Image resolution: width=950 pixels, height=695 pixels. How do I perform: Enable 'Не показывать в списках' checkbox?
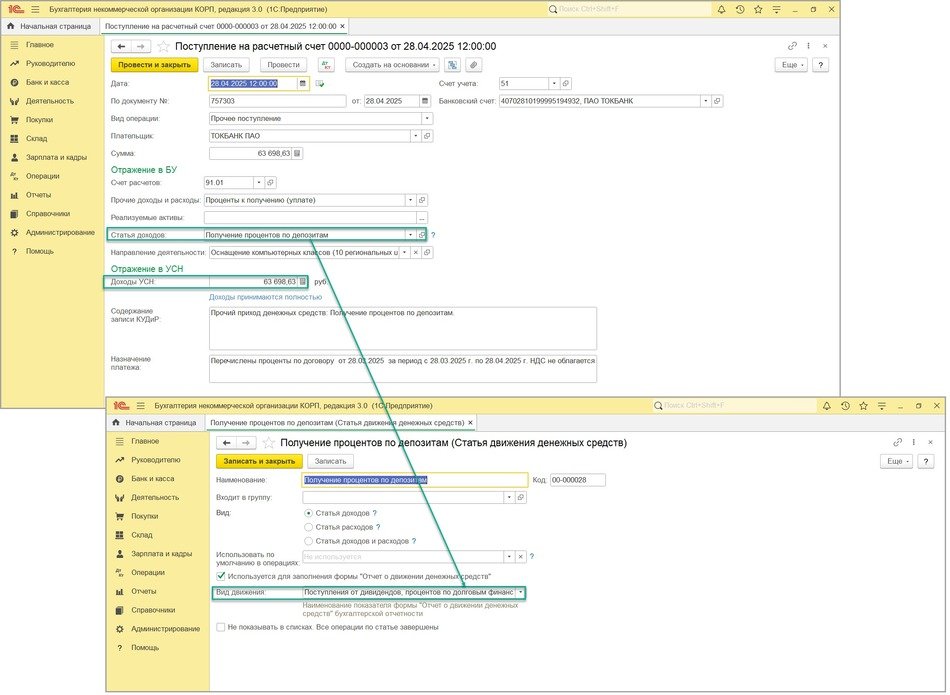tap(221, 627)
